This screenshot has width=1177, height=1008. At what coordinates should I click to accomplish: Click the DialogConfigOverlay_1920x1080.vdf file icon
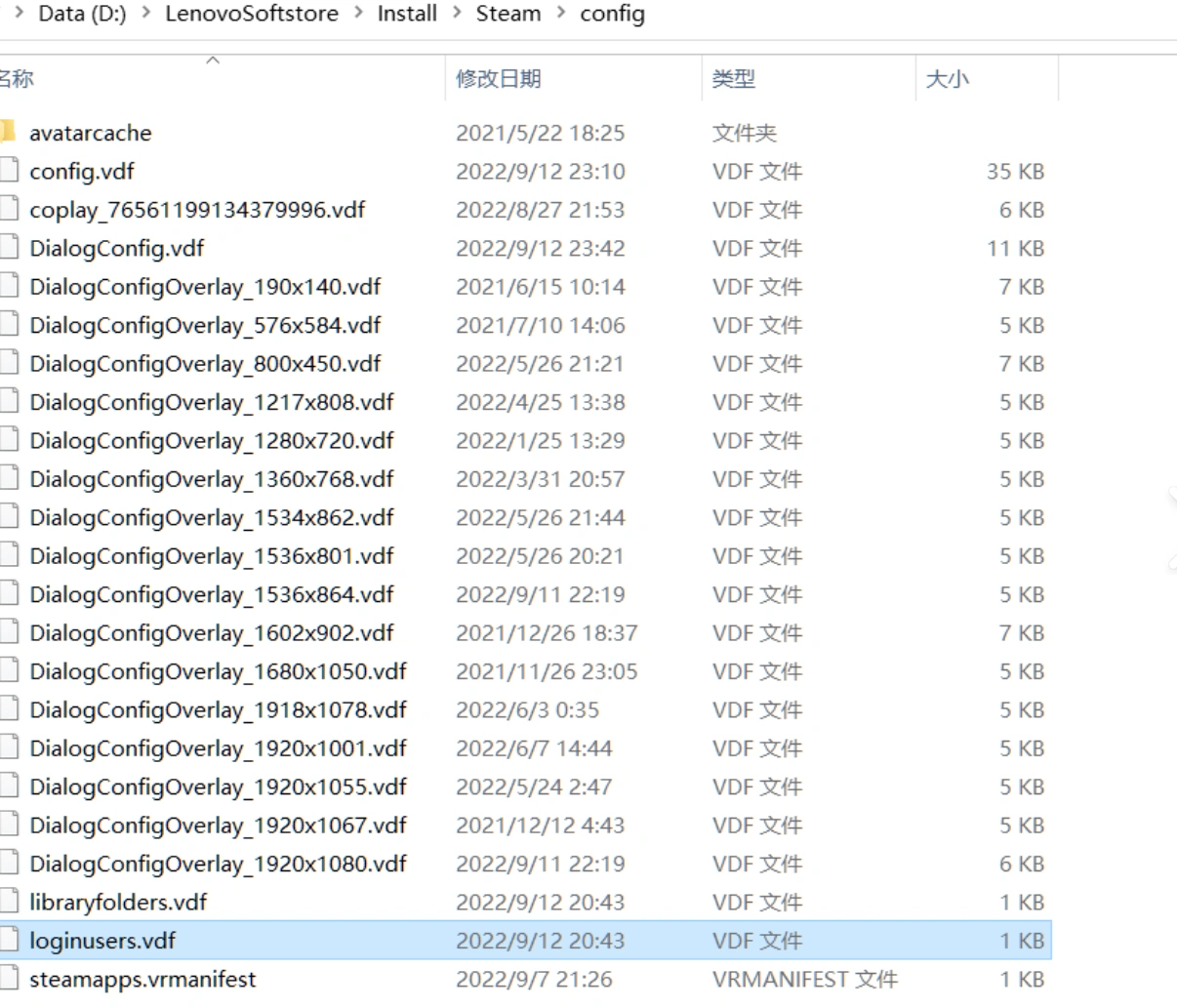[9, 863]
